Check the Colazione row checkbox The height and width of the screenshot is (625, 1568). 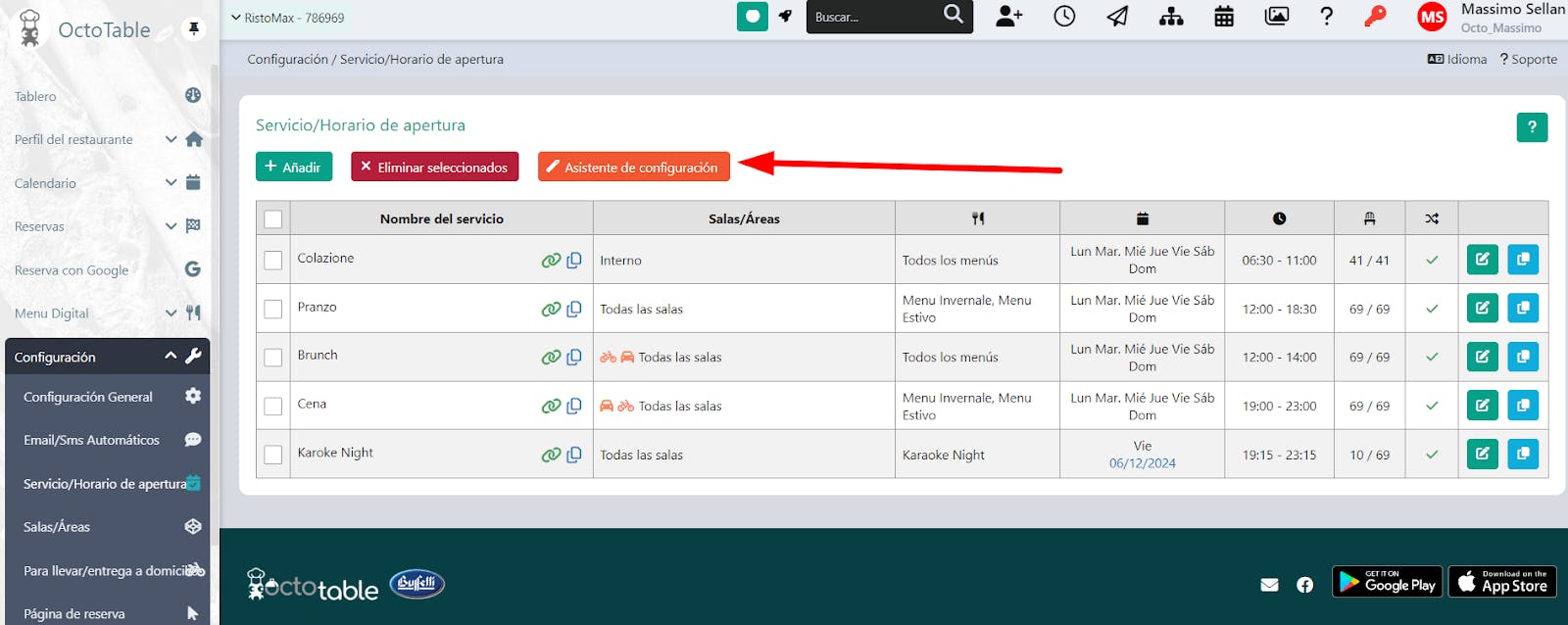(273, 260)
